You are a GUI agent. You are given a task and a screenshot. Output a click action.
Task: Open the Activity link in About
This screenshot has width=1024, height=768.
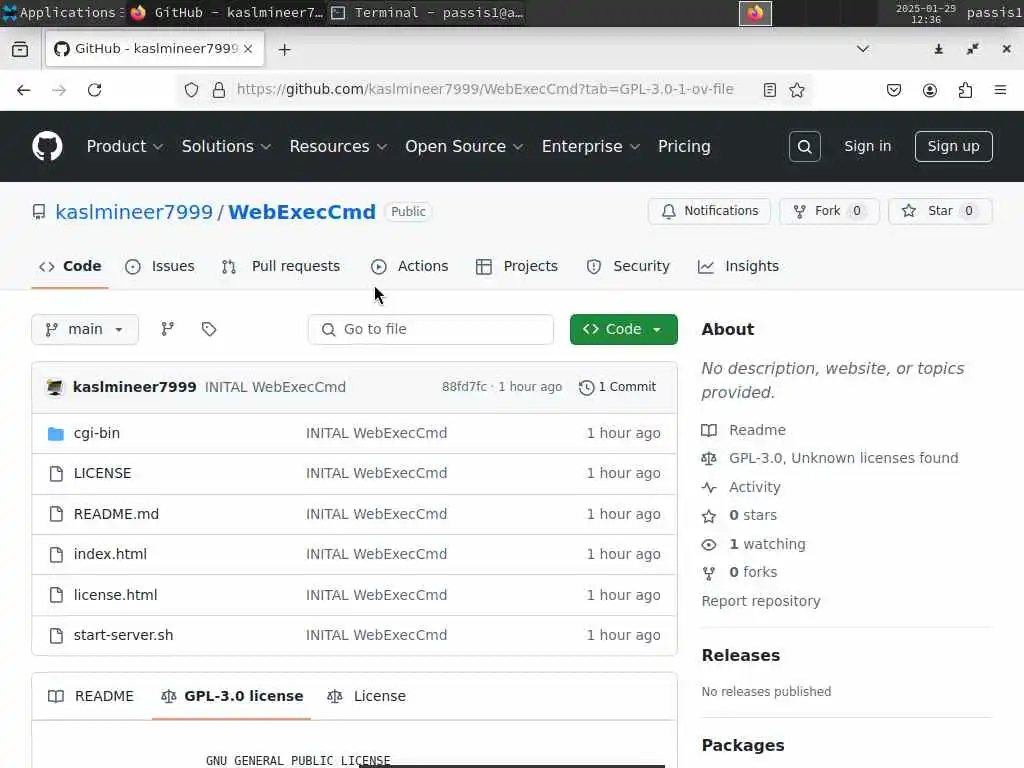click(754, 487)
